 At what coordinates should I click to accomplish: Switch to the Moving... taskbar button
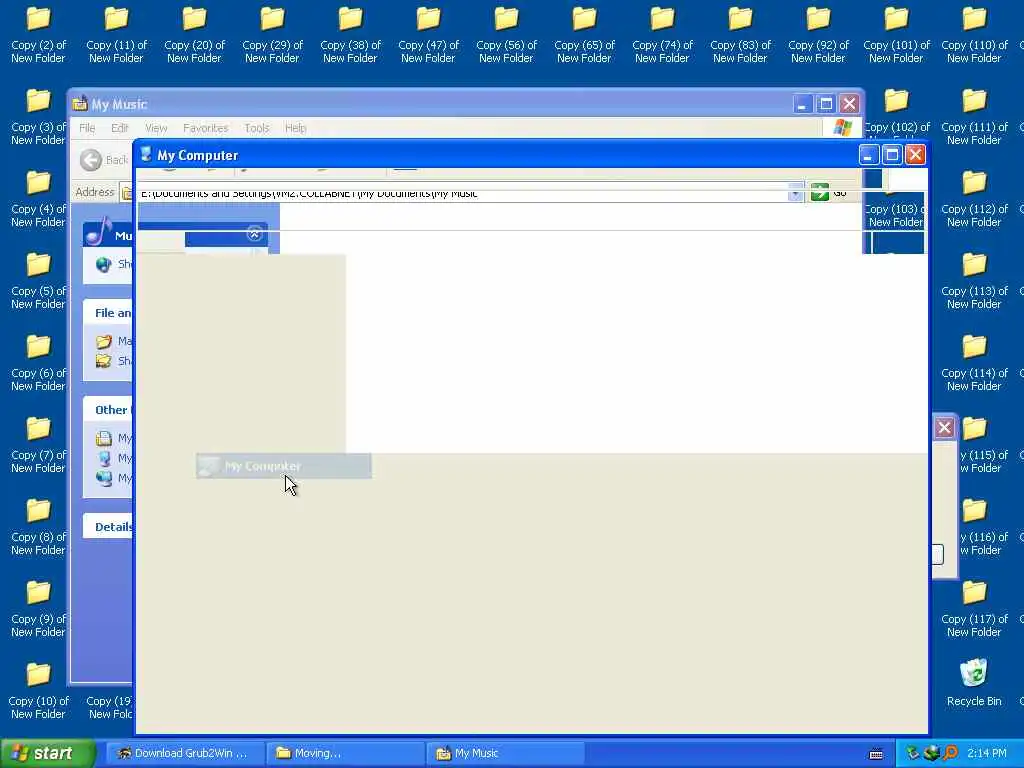pyautogui.click(x=346, y=753)
